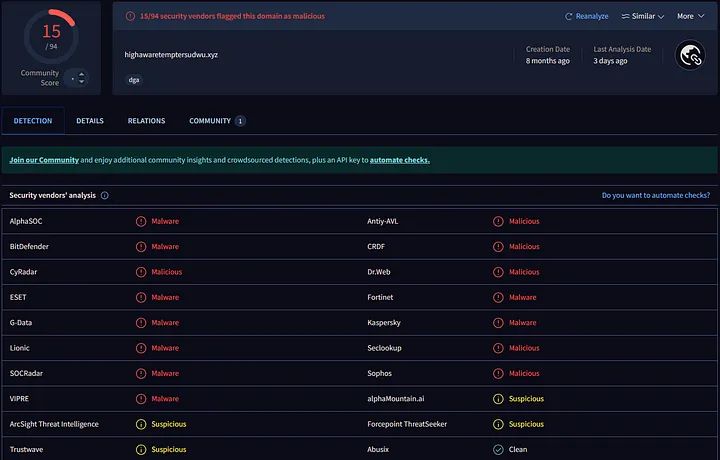Viewport: 720px width, 460px height.
Task: Click 'Suspicious' result for Trustwave
Action: point(169,449)
